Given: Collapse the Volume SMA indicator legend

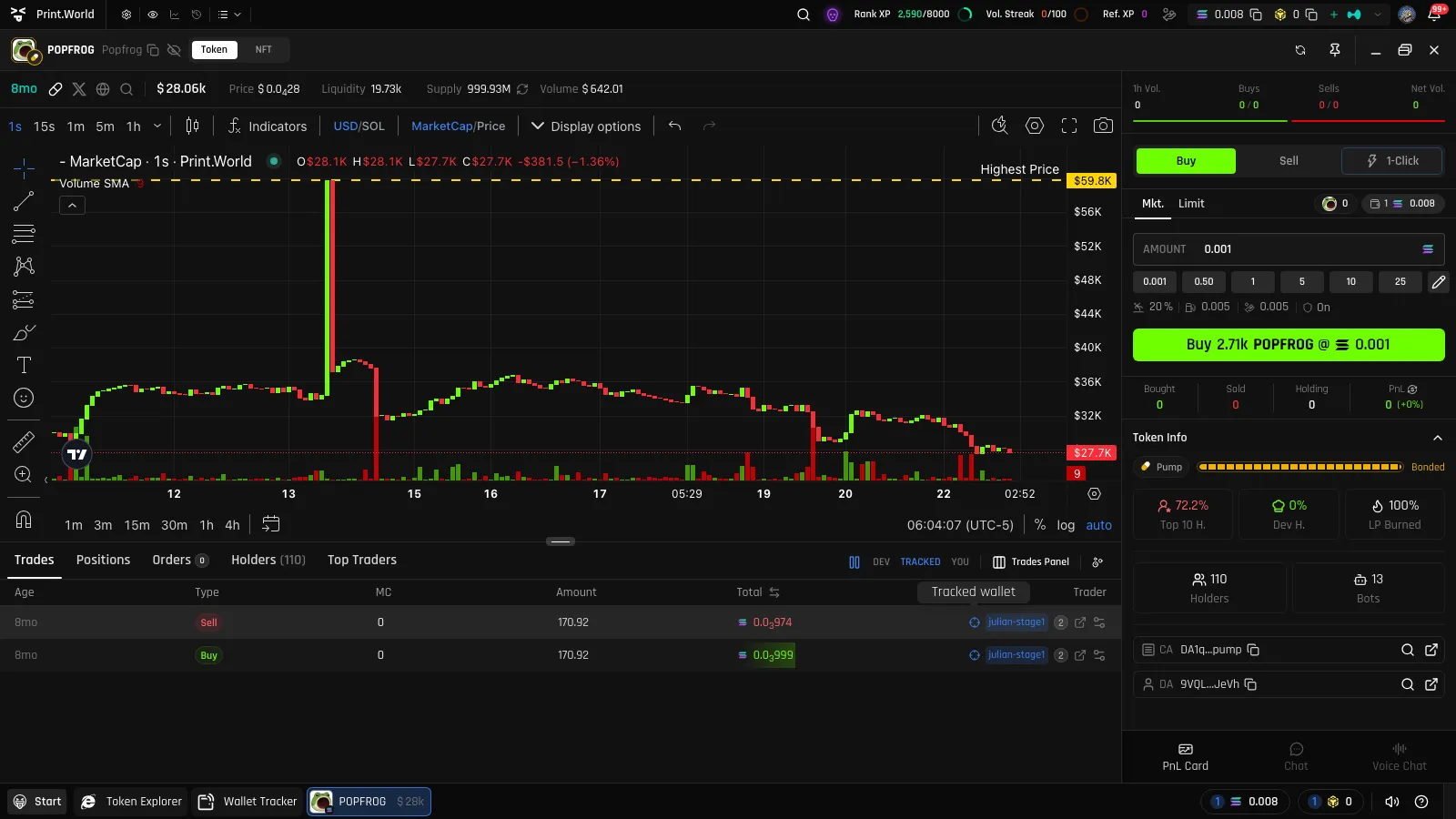Looking at the screenshot, I should 72,206.
